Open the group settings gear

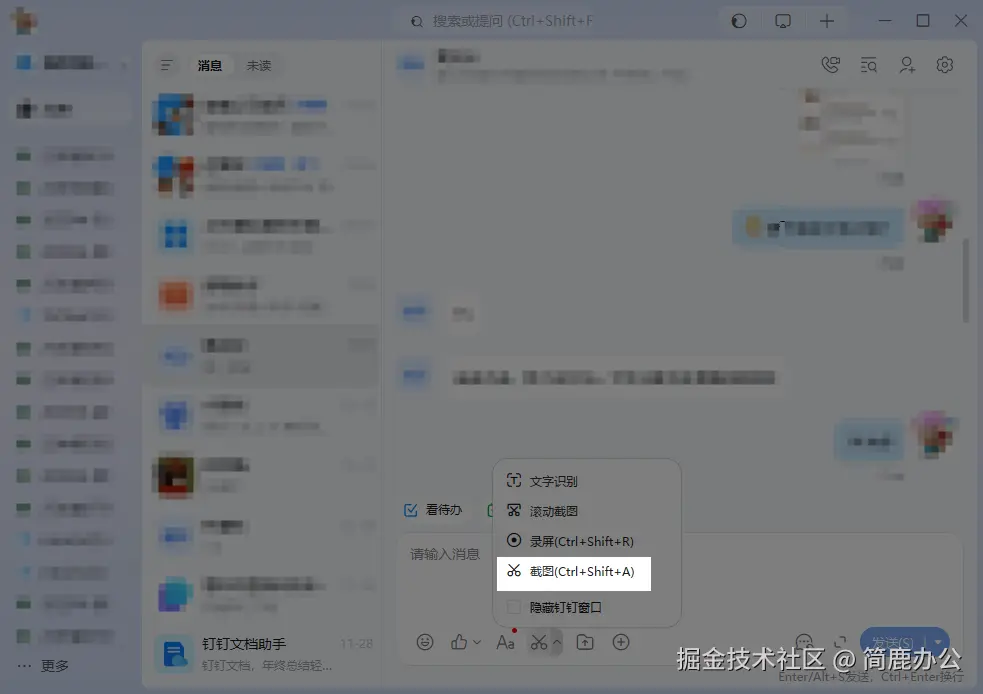click(944, 64)
